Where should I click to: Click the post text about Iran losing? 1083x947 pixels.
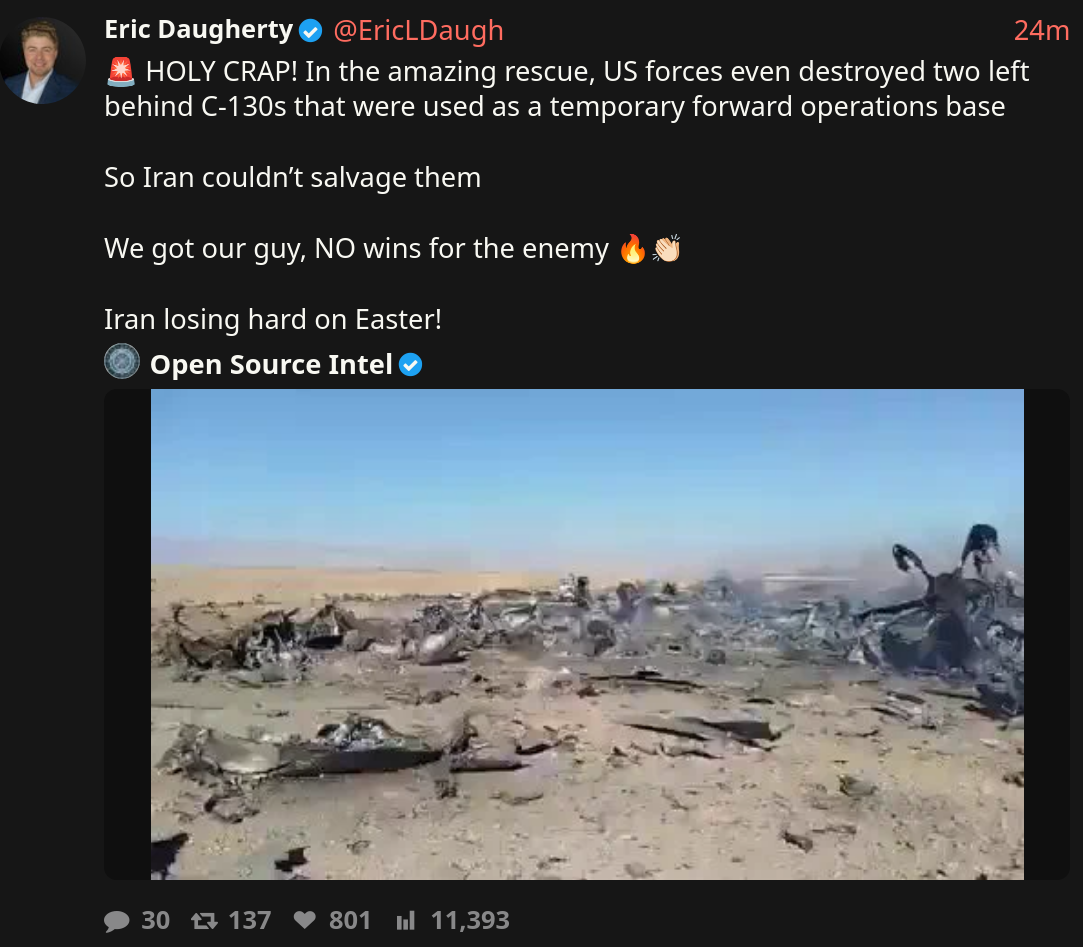273,320
